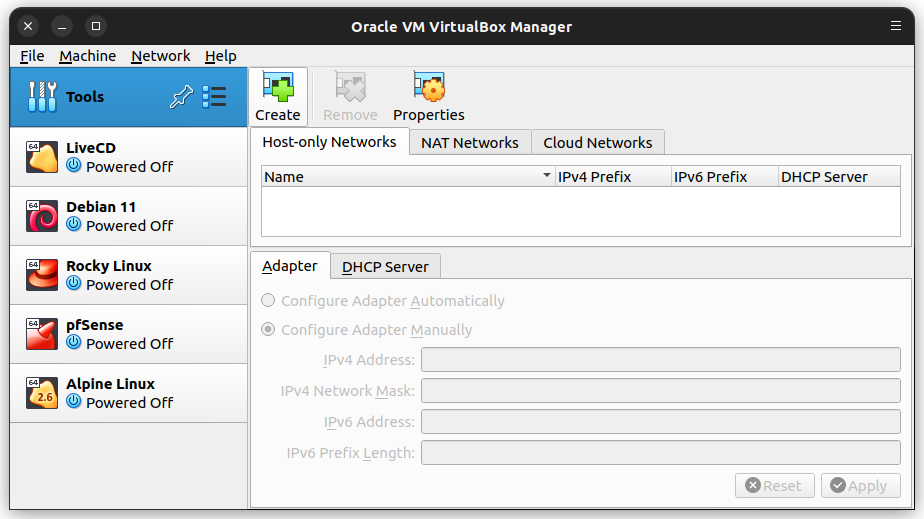Click the IPv6 Prefix Length field
Screen dimensions: 924x519
(661, 452)
